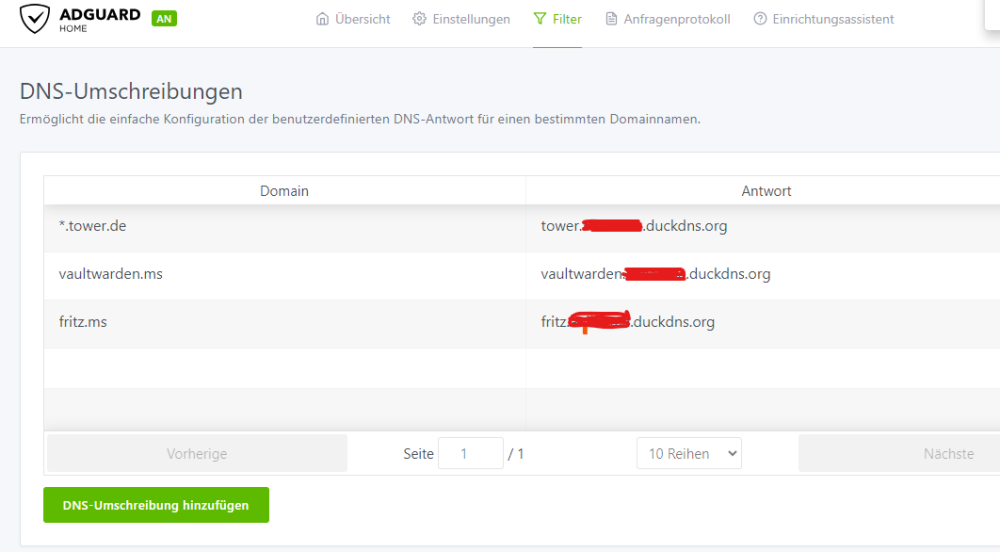The height and width of the screenshot is (552, 1000).
Task: Click the tower duckdns.org answer cell
Action: 763,226
